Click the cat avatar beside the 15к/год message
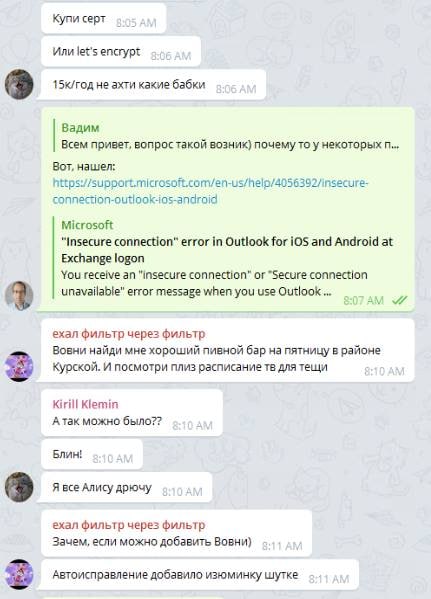This screenshot has height=599, width=431. coord(19,84)
